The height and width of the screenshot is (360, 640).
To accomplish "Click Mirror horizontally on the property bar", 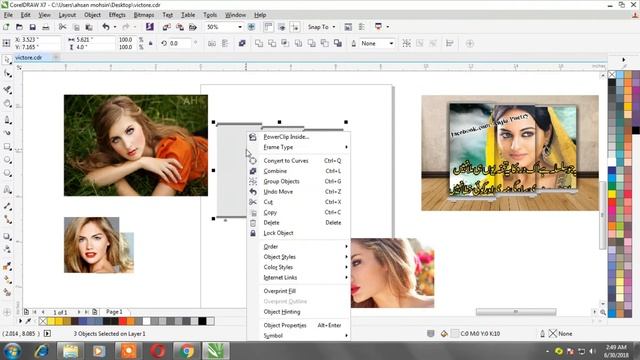I will pos(211,43).
